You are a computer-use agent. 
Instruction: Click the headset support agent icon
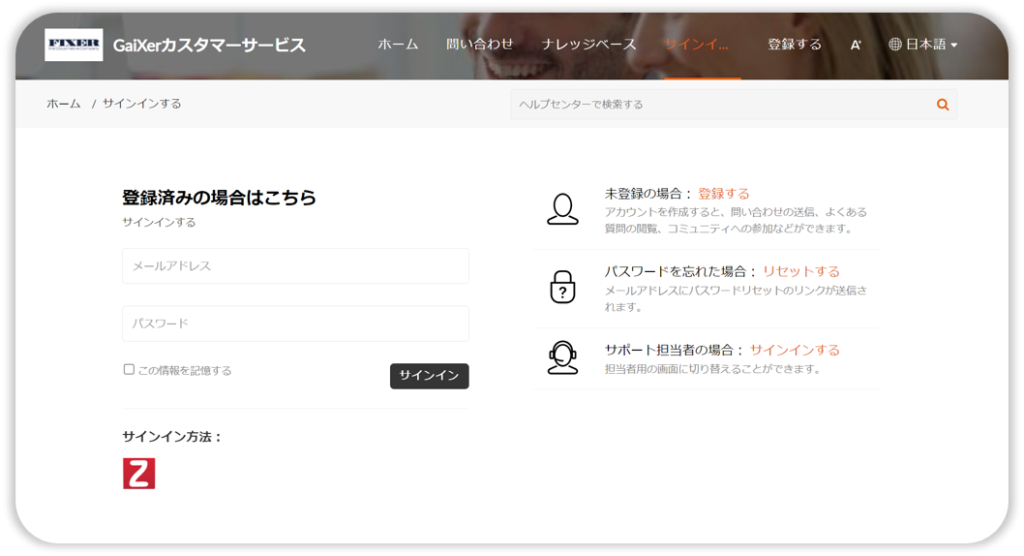[562, 357]
